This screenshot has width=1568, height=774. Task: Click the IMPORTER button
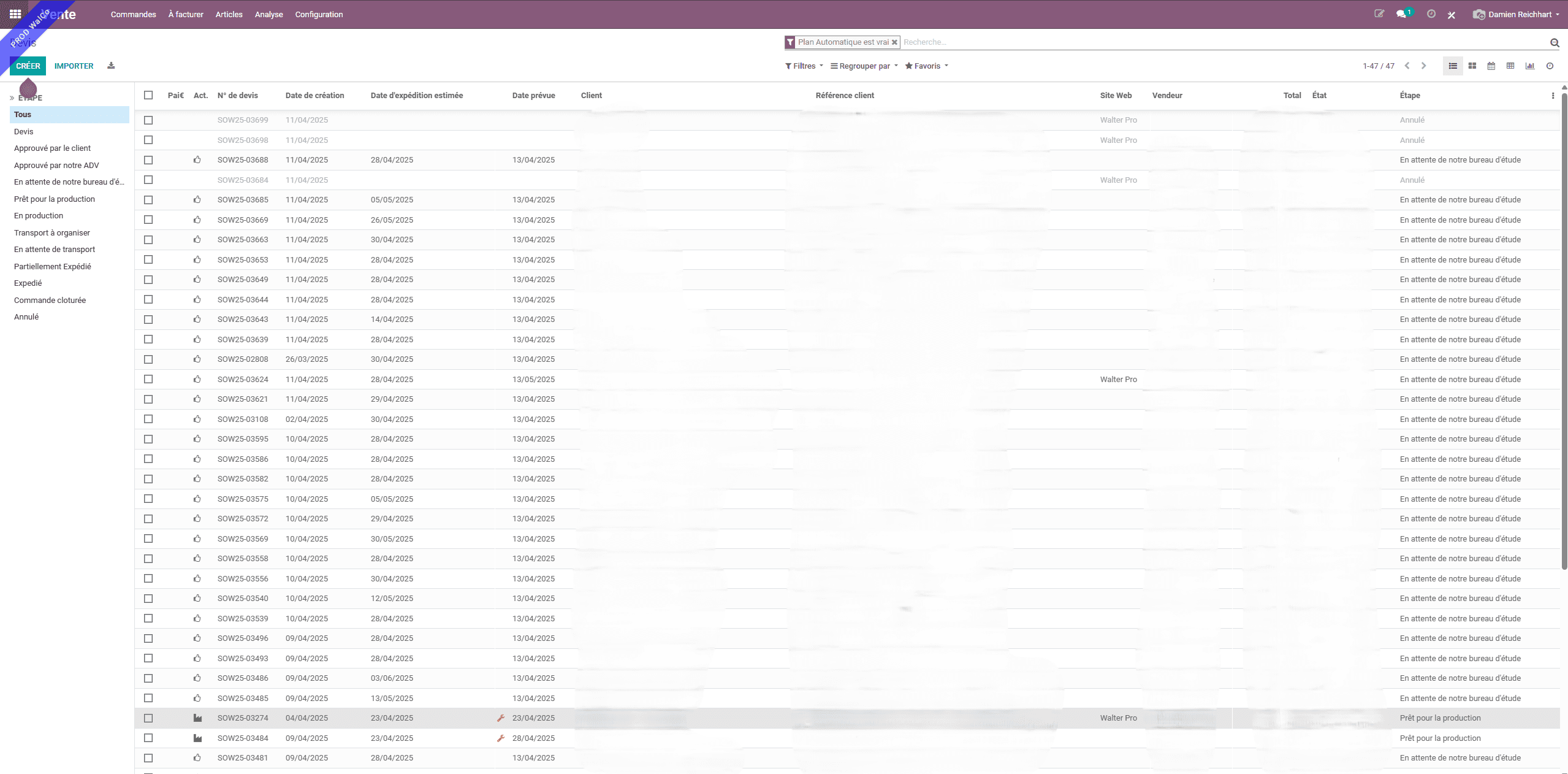click(74, 66)
